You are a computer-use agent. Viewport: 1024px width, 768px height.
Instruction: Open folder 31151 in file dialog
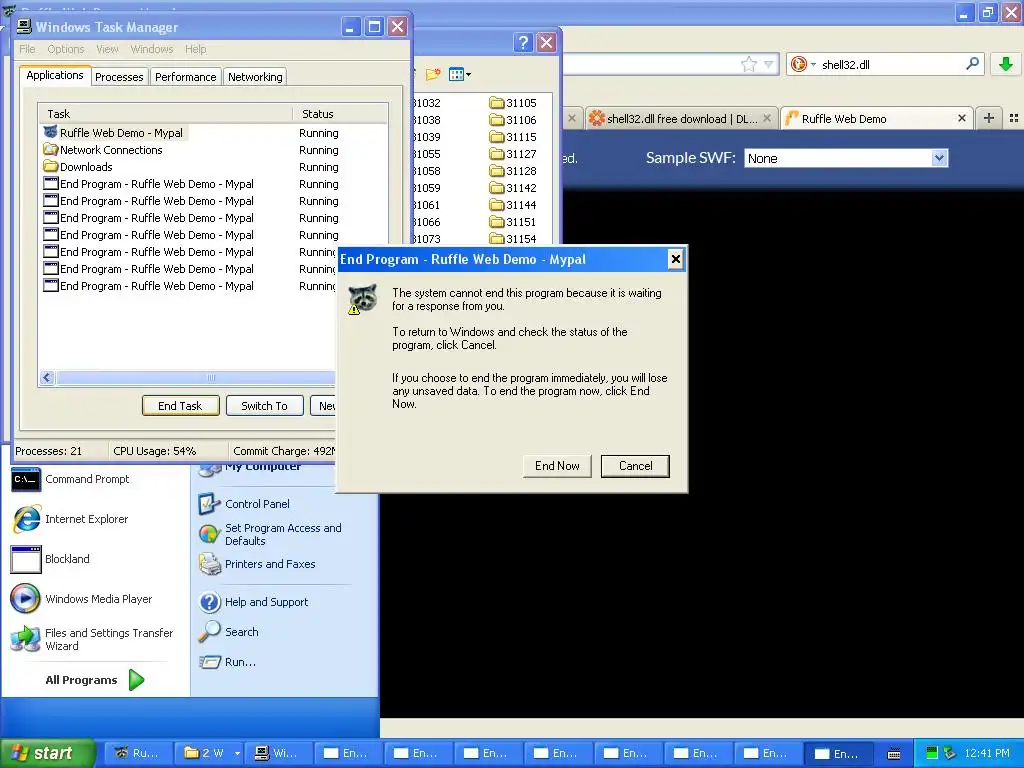pos(513,221)
